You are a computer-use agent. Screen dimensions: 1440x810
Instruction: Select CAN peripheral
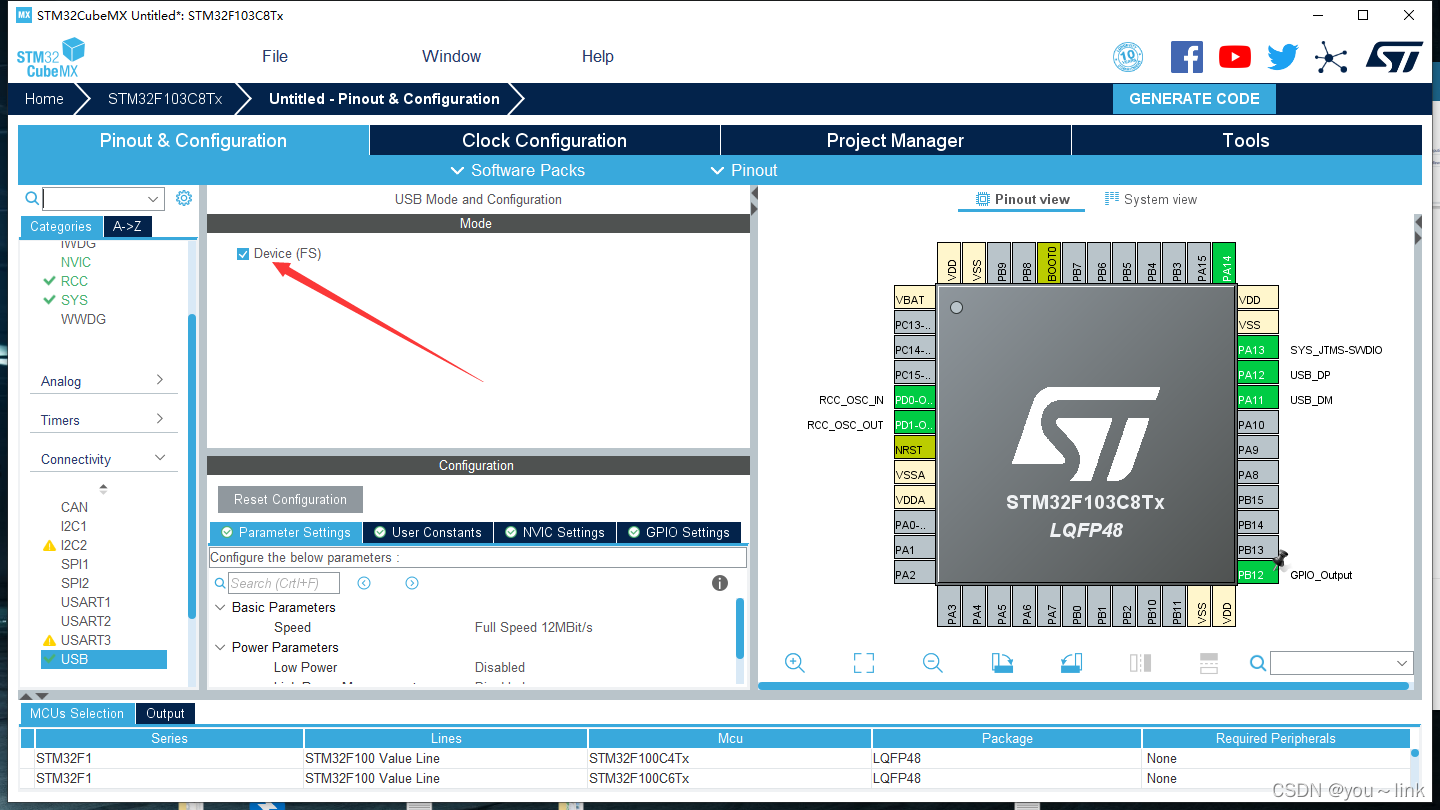pyautogui.click(x=74, y=507)
